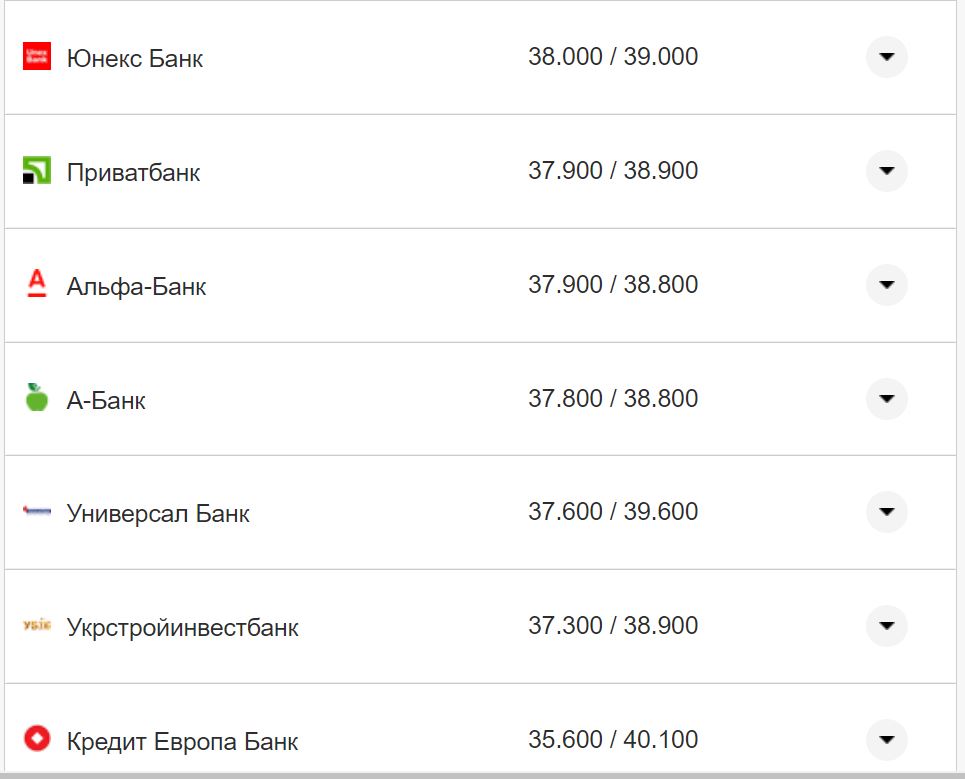Show more for Универсал Банк row

click(x=886, y=512)
